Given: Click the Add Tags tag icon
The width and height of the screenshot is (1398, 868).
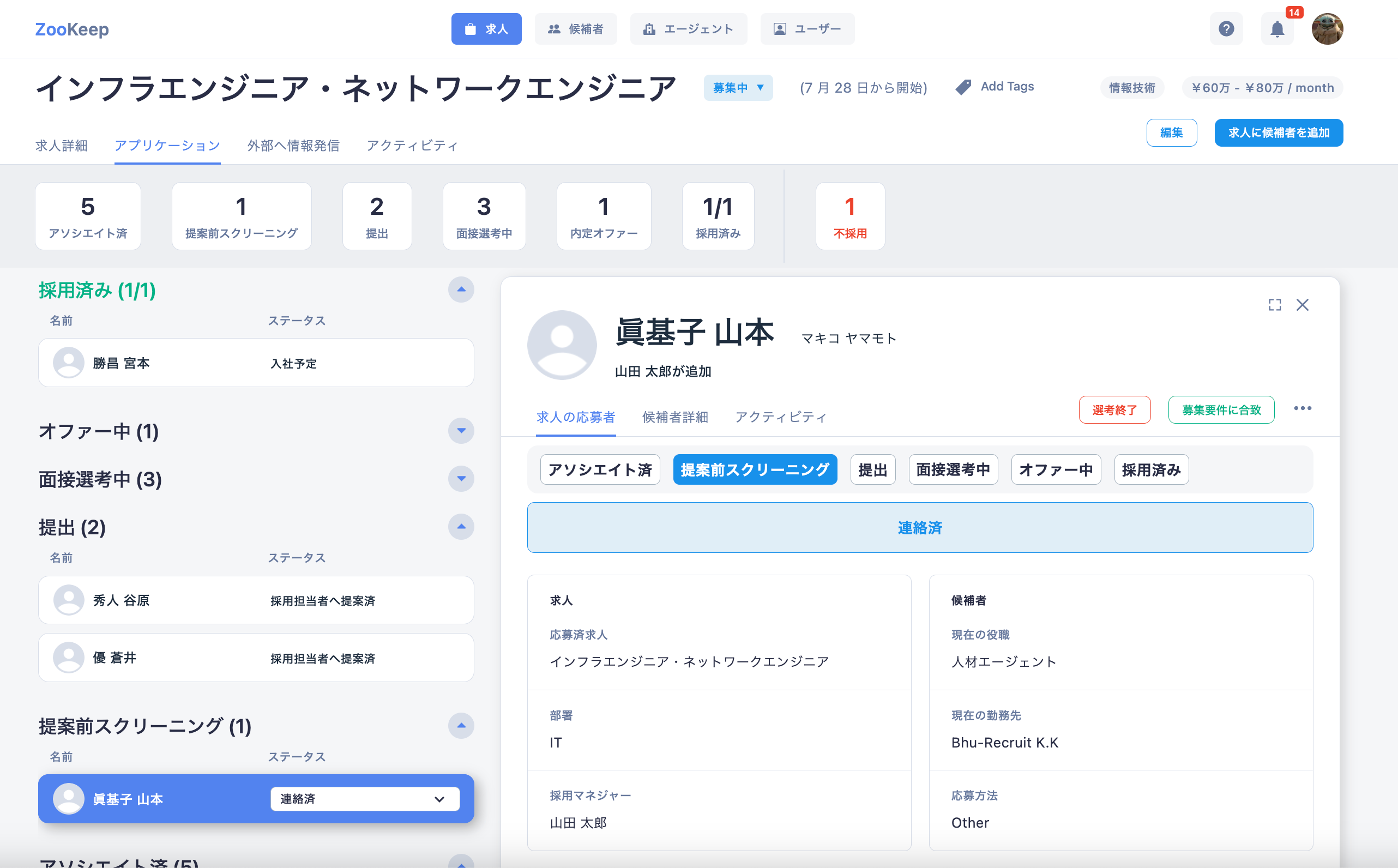Looking at the screenshot, I should coord(963,87).
